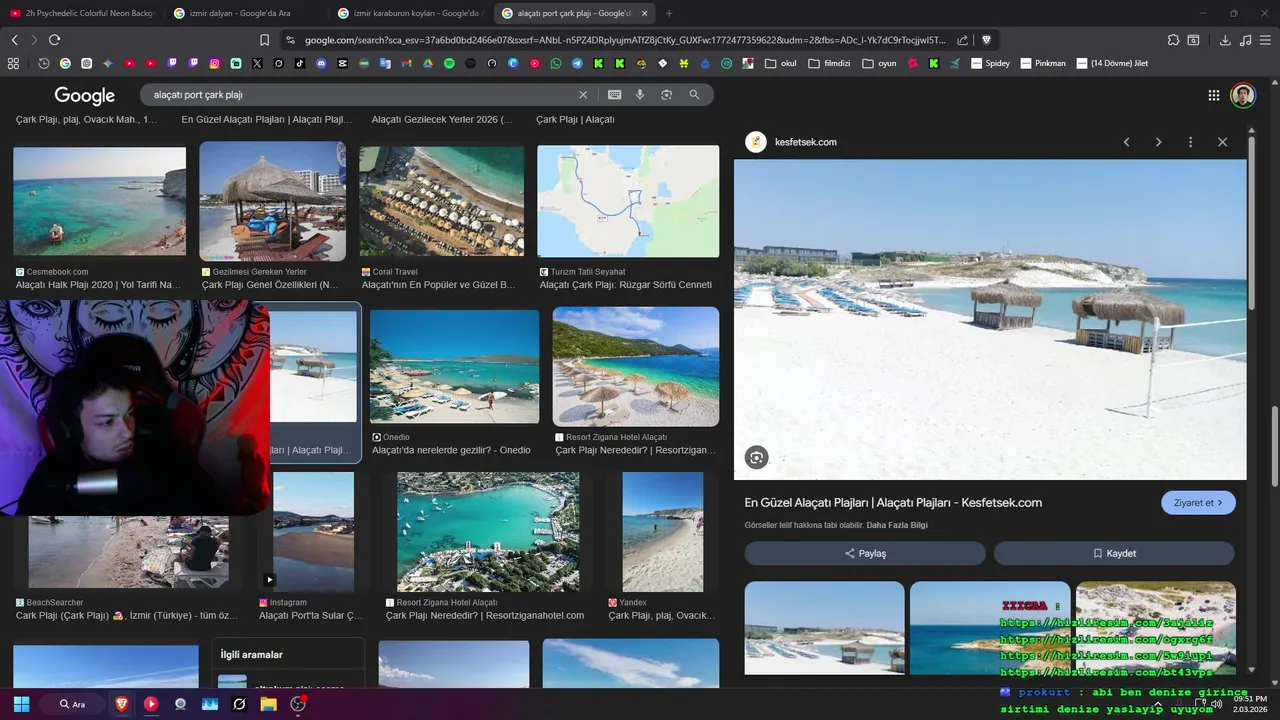
Task: Select the Turizm Tatil Seyahat map thumbnail
Action: (x=628, y=201)
